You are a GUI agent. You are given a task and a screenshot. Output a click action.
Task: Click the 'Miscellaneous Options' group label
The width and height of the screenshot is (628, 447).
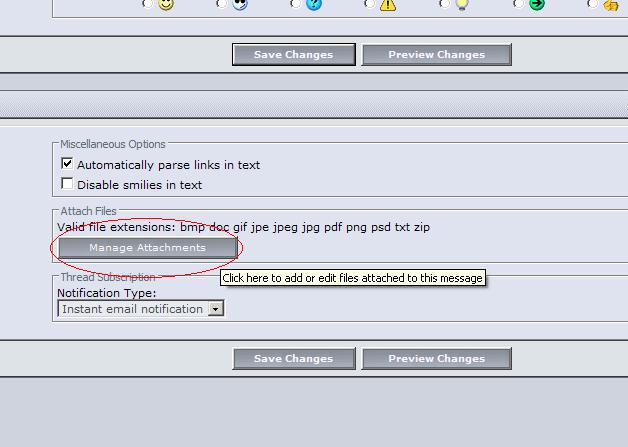(113, 144)
